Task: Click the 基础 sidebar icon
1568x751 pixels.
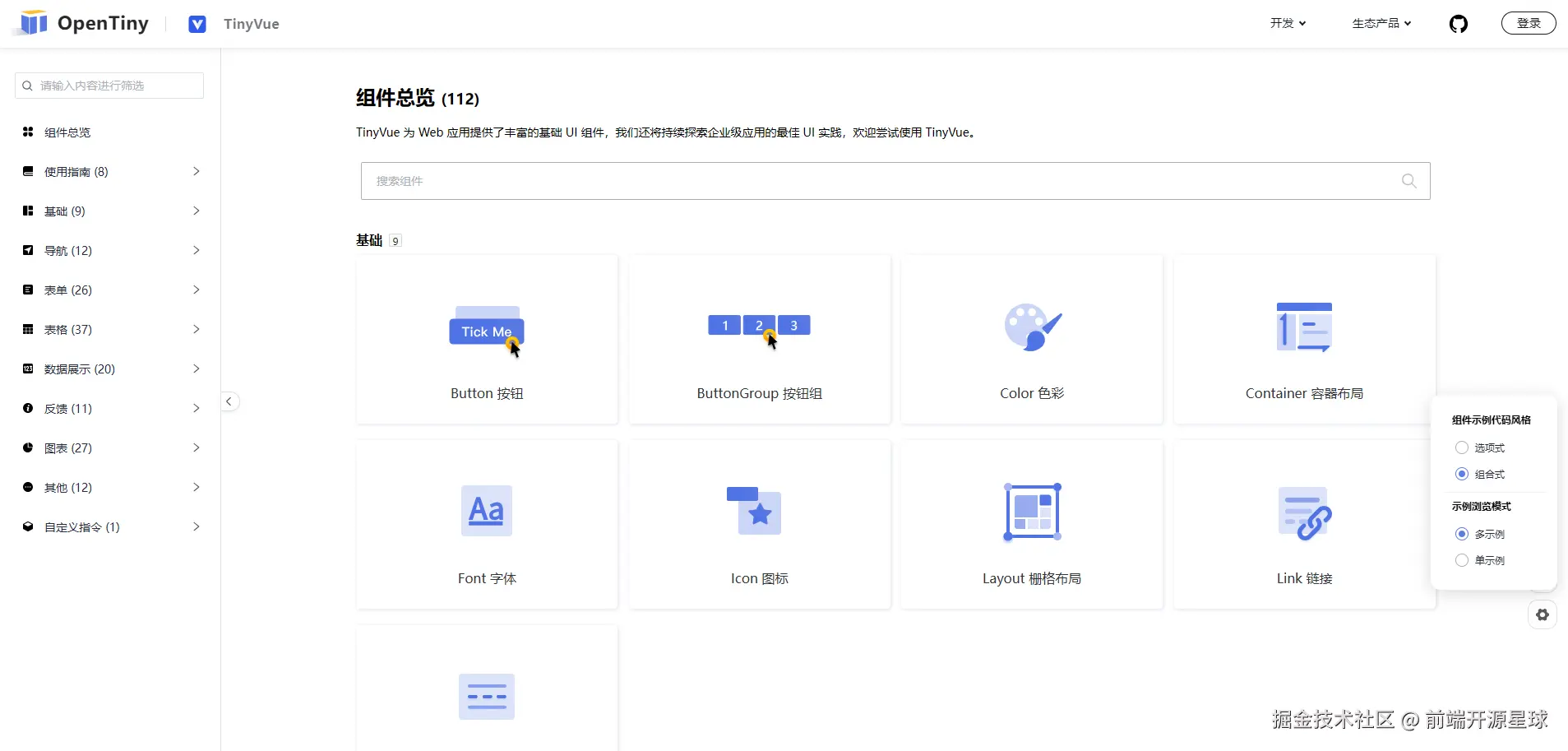Action: [x=28, y=211]
